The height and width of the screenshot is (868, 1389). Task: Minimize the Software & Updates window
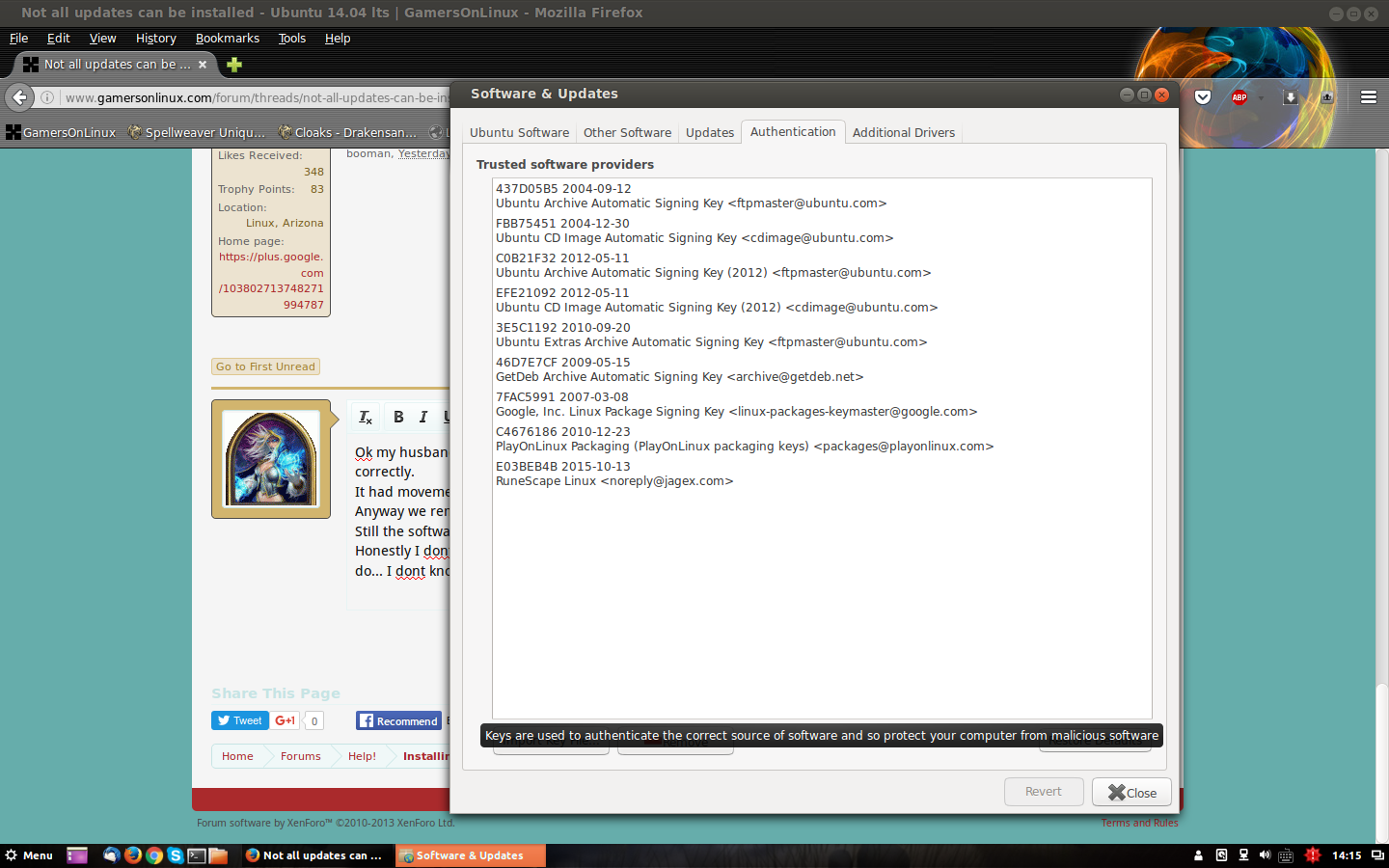[x=1127, y=95]
